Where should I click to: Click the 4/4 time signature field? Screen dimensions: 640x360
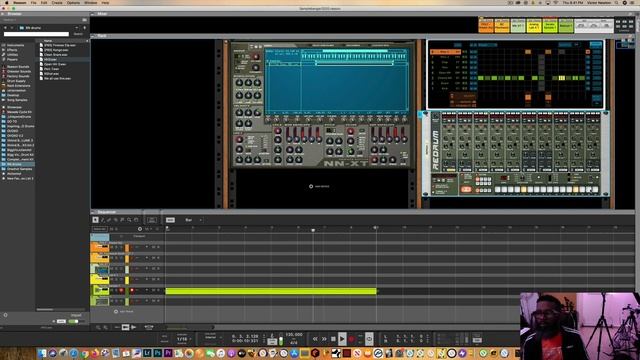[294, 342]
